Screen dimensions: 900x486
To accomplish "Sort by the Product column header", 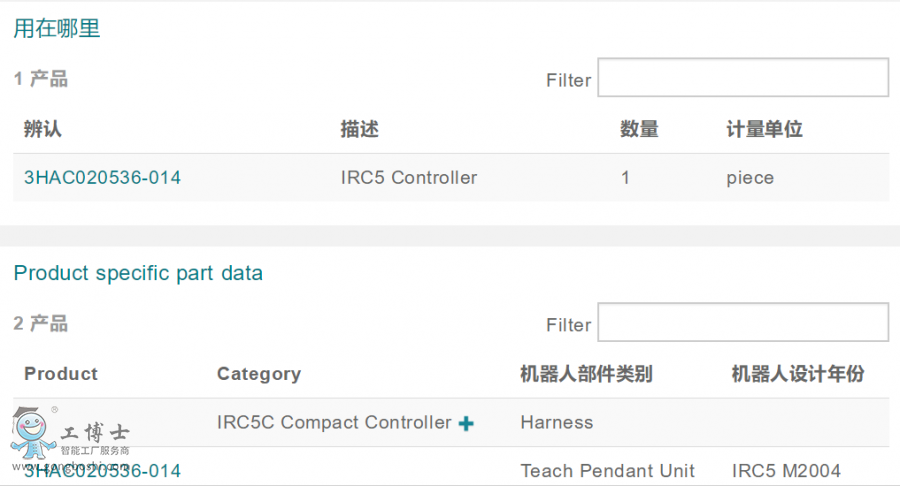I will [x=61, y=374].
